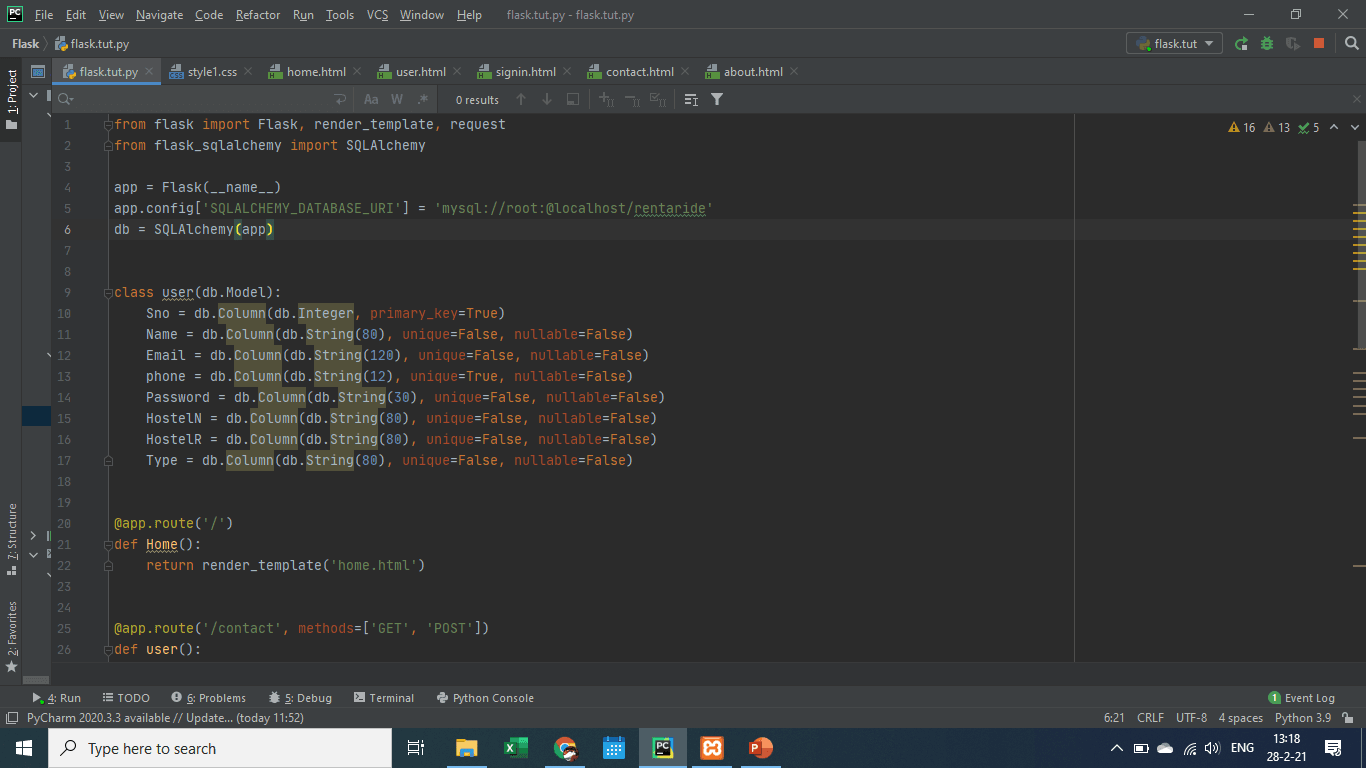Open the File menu
The height and width of the screenshot is (768, 1366).
[44, 14]
